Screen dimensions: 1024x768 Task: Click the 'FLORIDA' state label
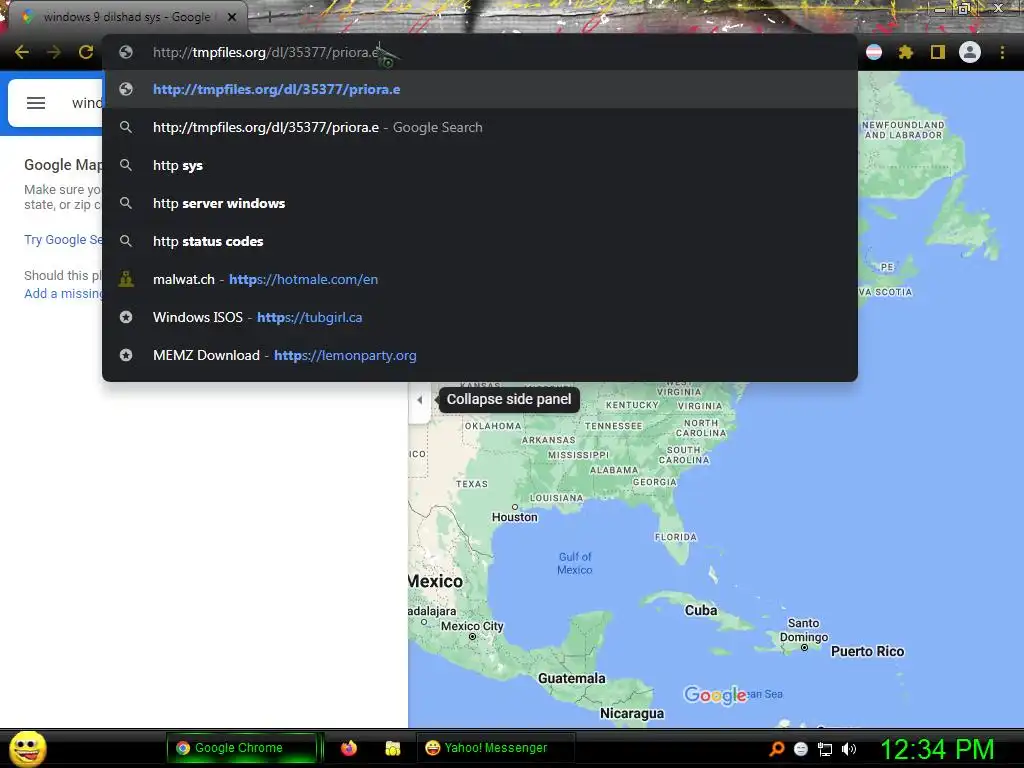(x=676, y=537)
